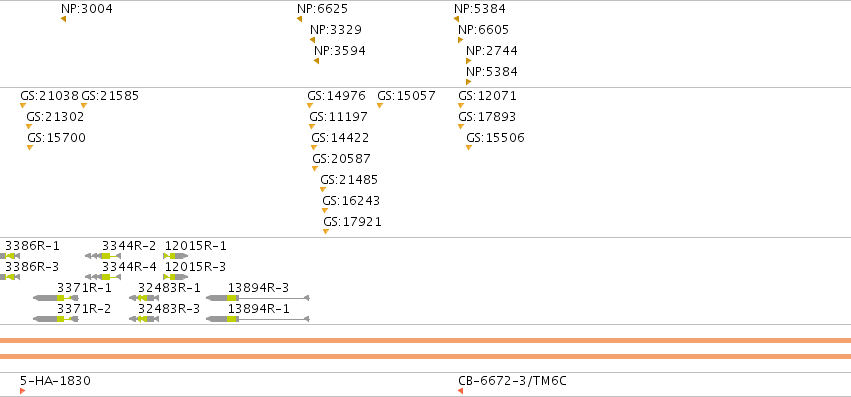Click the GS:17921 insertion marker
This screenshot has height=397, width=851.
coord(326,232)
